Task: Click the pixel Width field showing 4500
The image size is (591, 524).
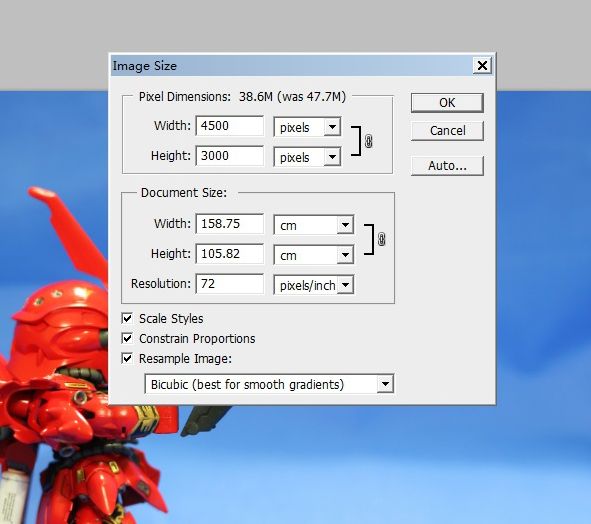Action: [230, 126]
